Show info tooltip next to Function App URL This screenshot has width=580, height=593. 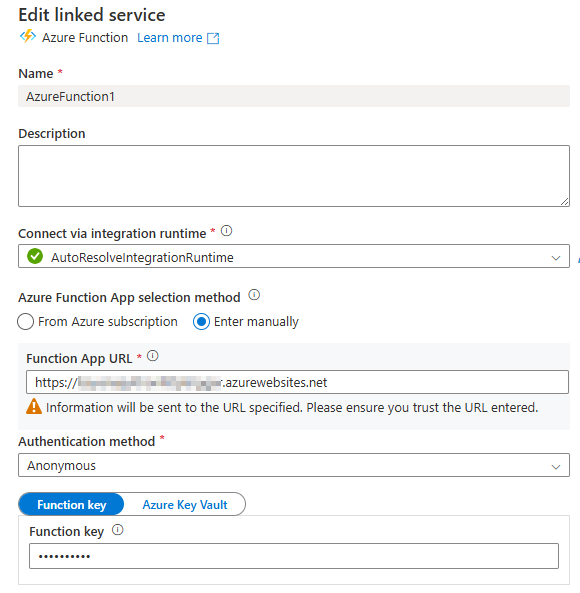pyautogui.click(x=153, y=355)
